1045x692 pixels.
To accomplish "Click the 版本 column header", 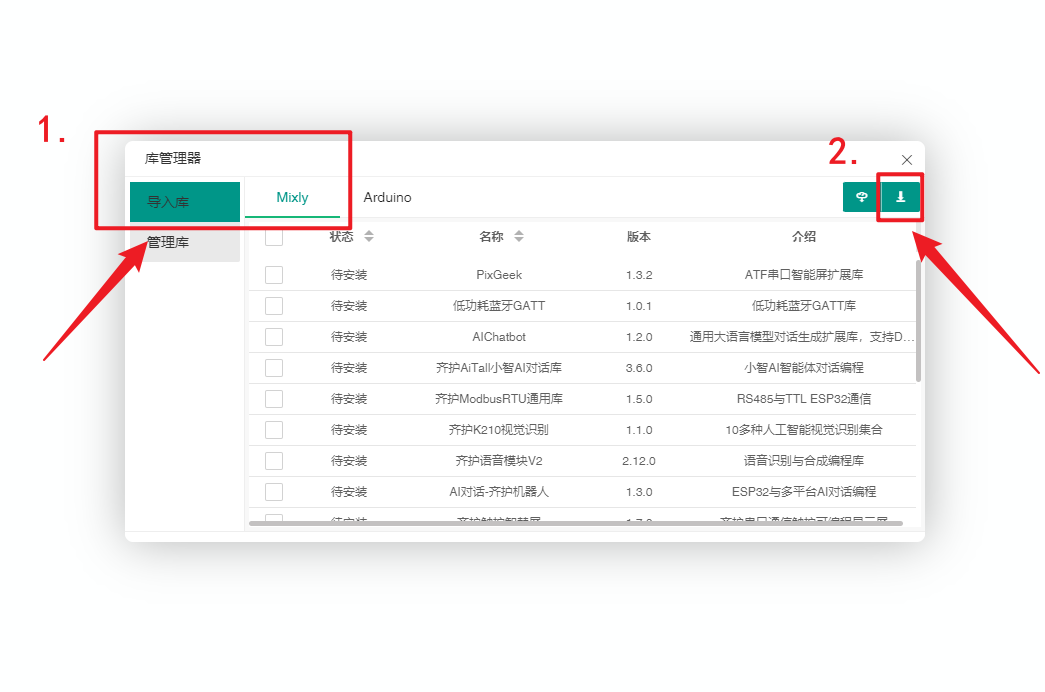I will (638, 237).
